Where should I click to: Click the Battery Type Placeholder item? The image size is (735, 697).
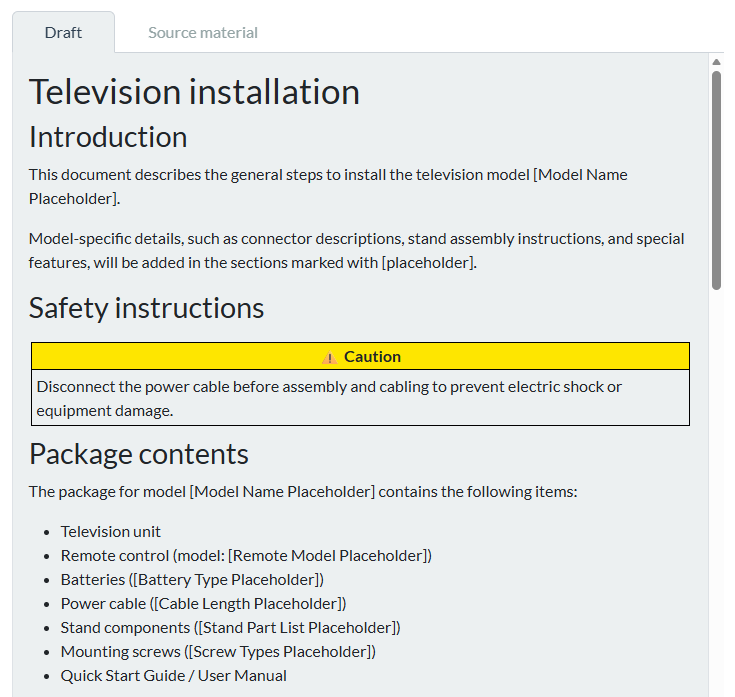click(230, 580)
